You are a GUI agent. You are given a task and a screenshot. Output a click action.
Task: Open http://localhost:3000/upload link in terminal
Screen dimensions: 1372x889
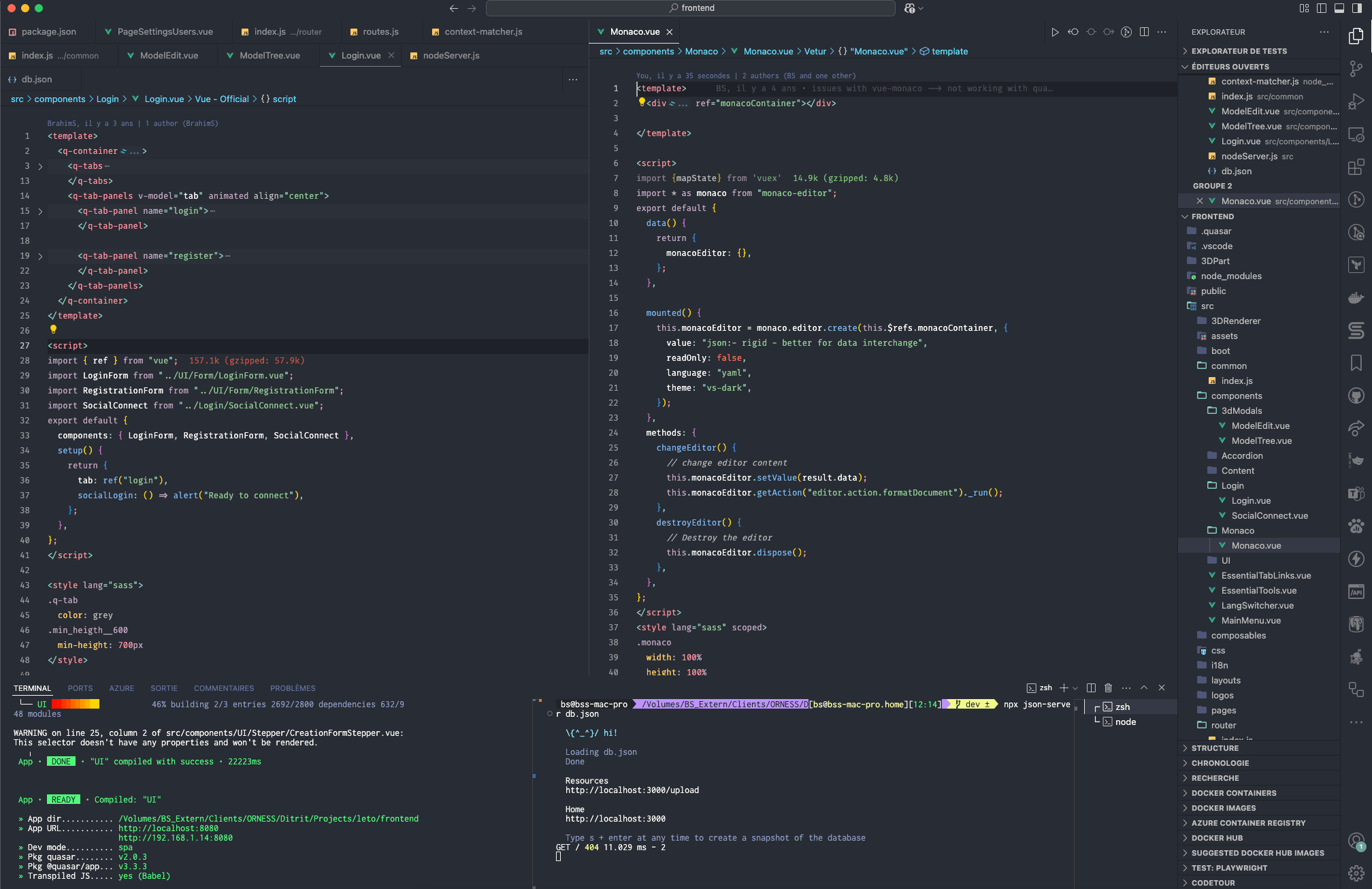point(632,790)
